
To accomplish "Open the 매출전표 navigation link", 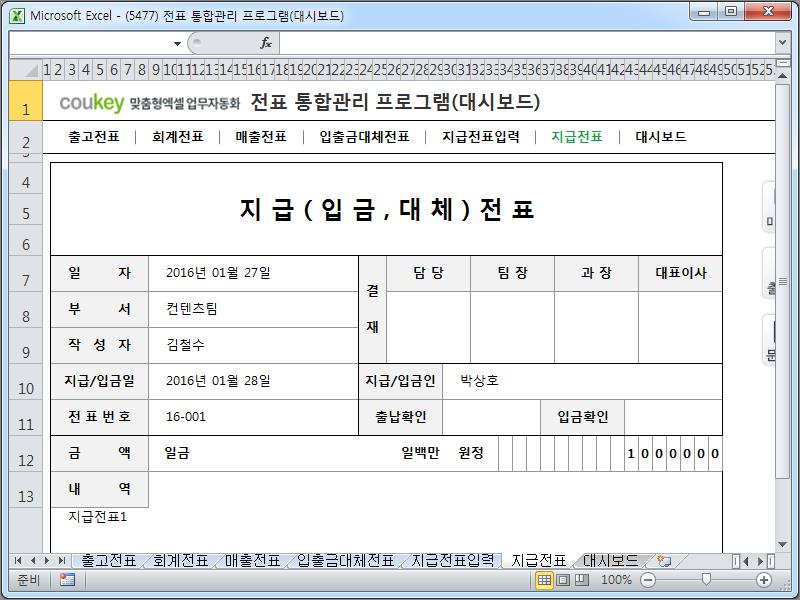I will click(x=261, y=137).
